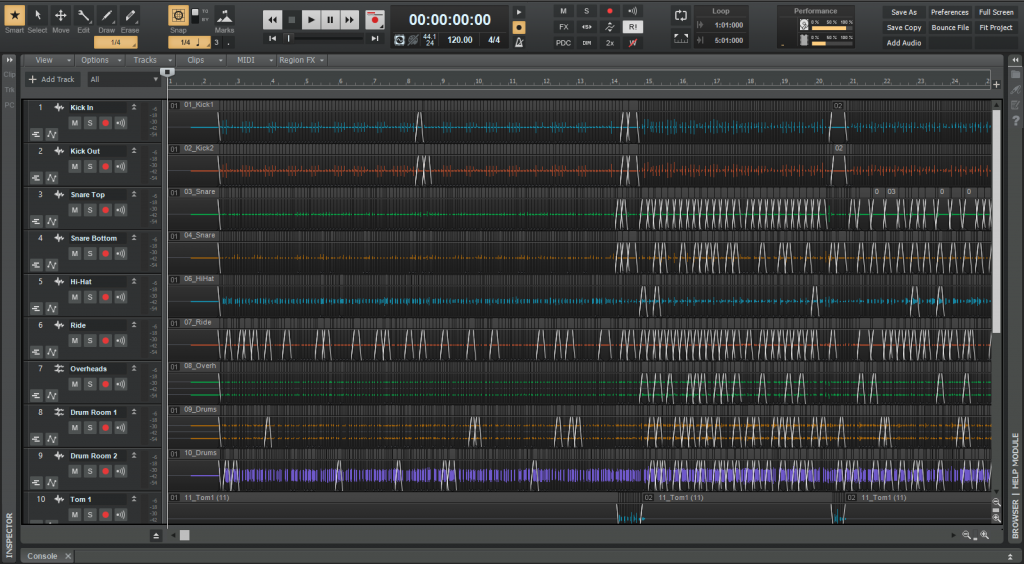Click the Rewind transport button
Image resolution: width=1024 pixels, height=564 pixels.
[x=272, y=20]
